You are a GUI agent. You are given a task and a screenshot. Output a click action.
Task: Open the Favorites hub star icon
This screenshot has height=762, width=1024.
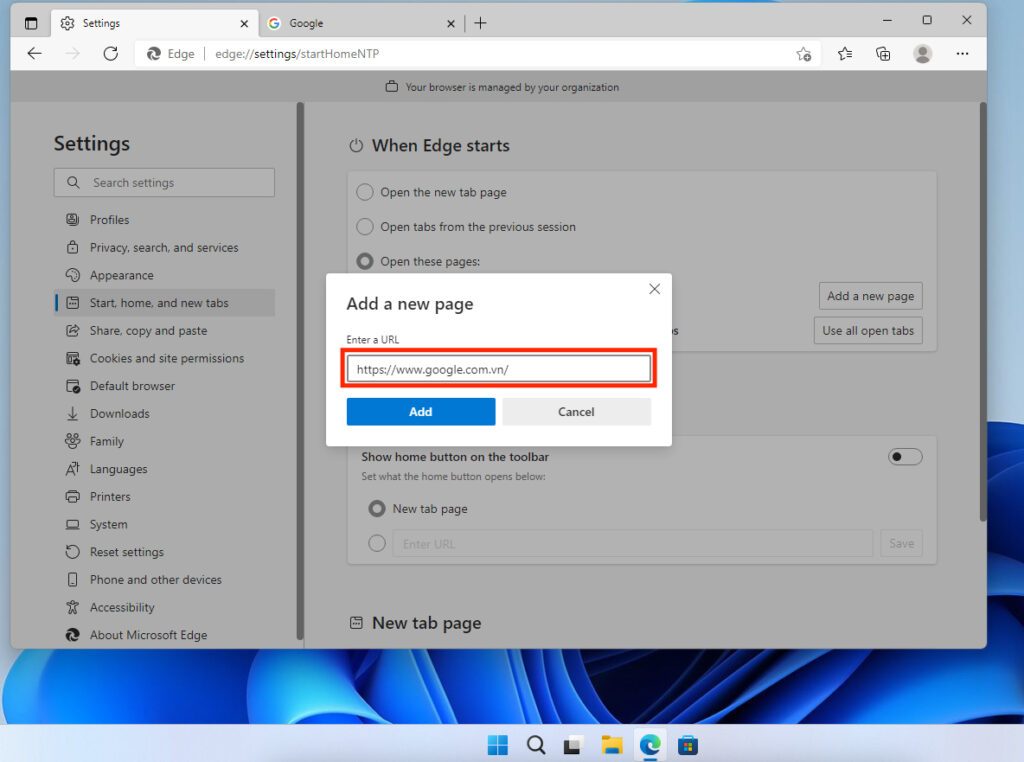point(844,54)
